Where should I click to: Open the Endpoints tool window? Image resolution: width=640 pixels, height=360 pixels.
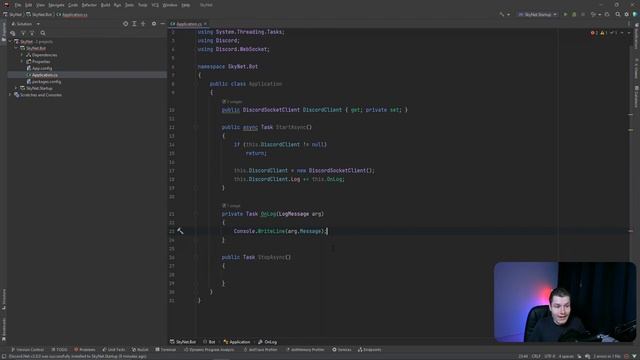click(369, 350)
